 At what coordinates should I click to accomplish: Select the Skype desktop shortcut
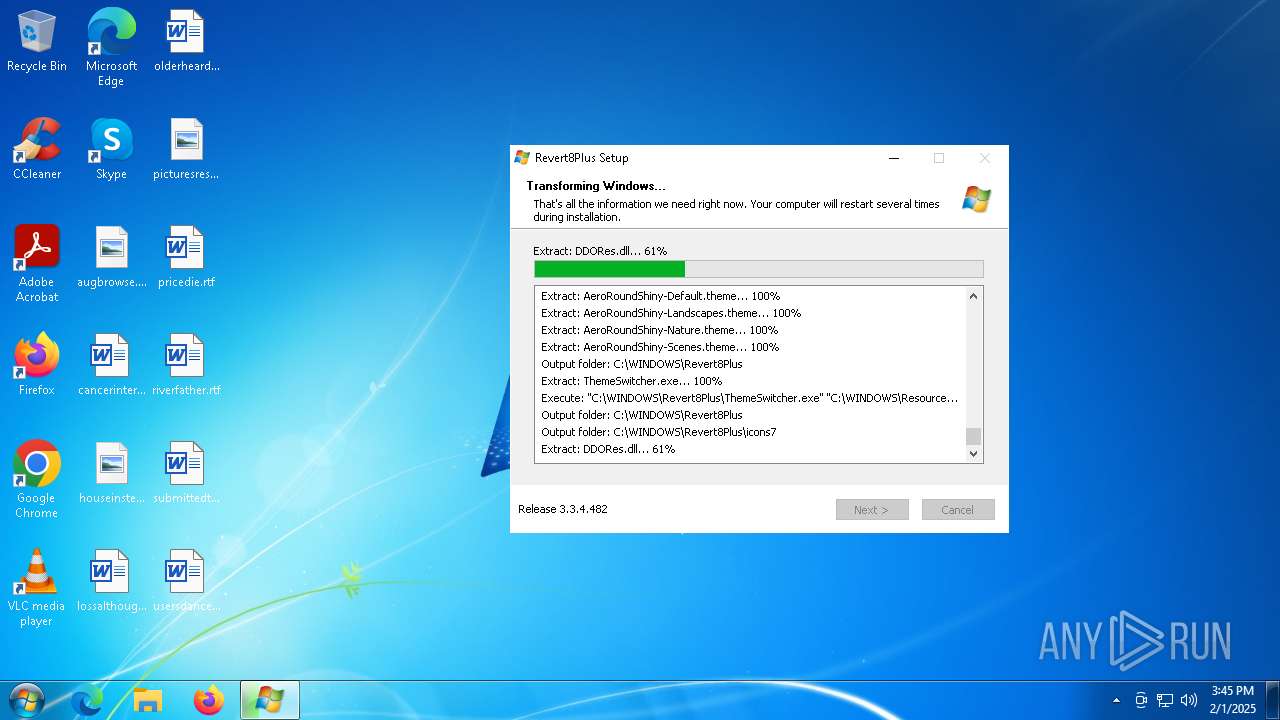pyautogui.click(x=111, y=149)
